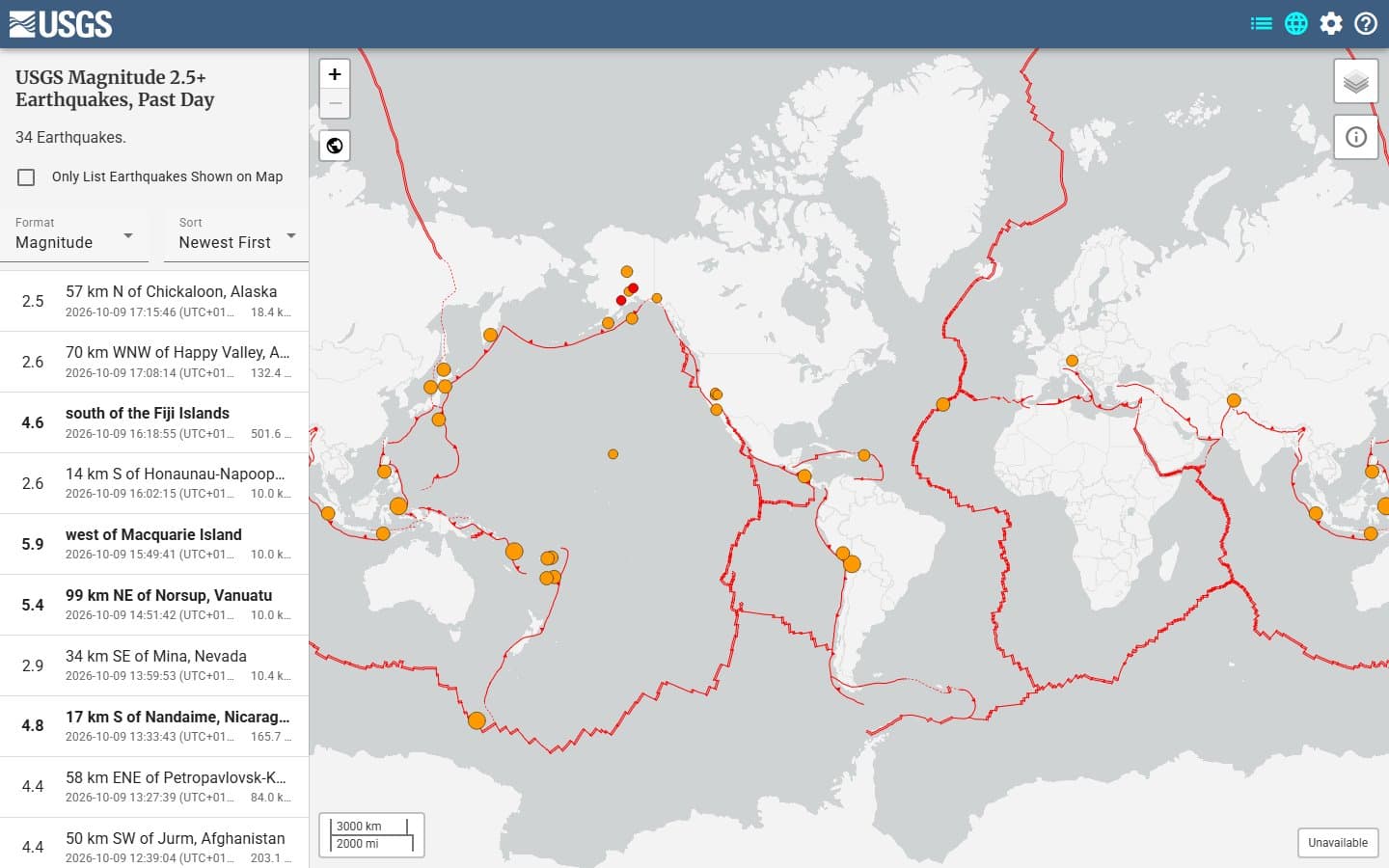Select 14 km S of Honaunau-Napoopoo event

[154, 483]
